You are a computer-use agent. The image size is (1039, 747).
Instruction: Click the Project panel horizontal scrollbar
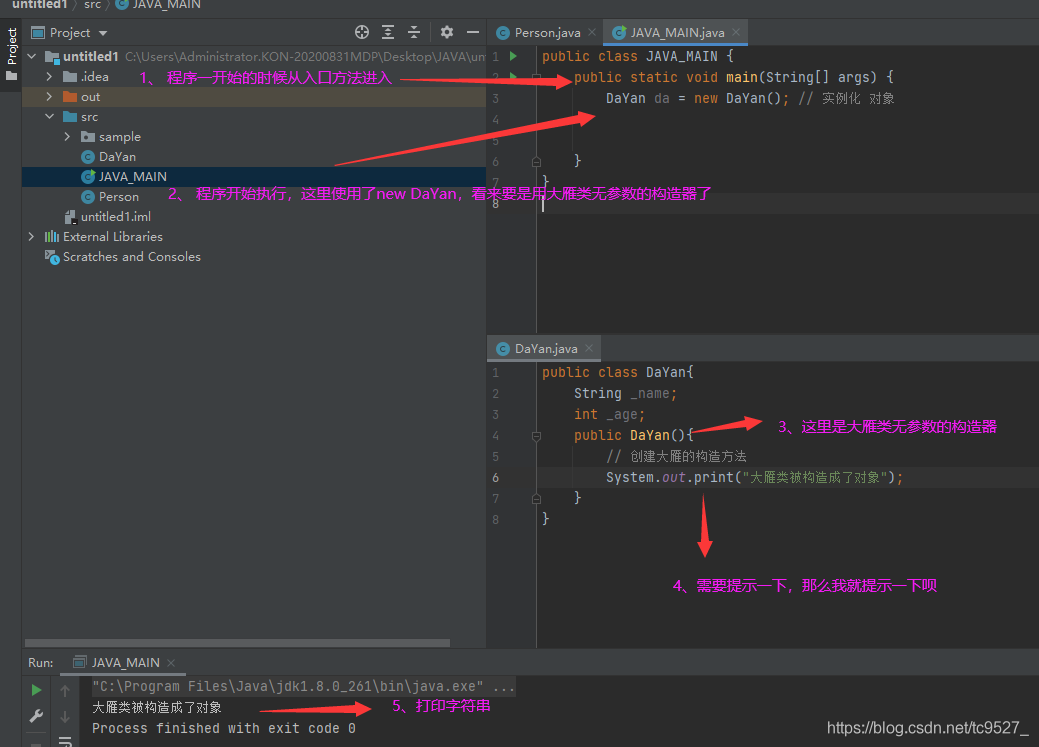click(237, 643)
